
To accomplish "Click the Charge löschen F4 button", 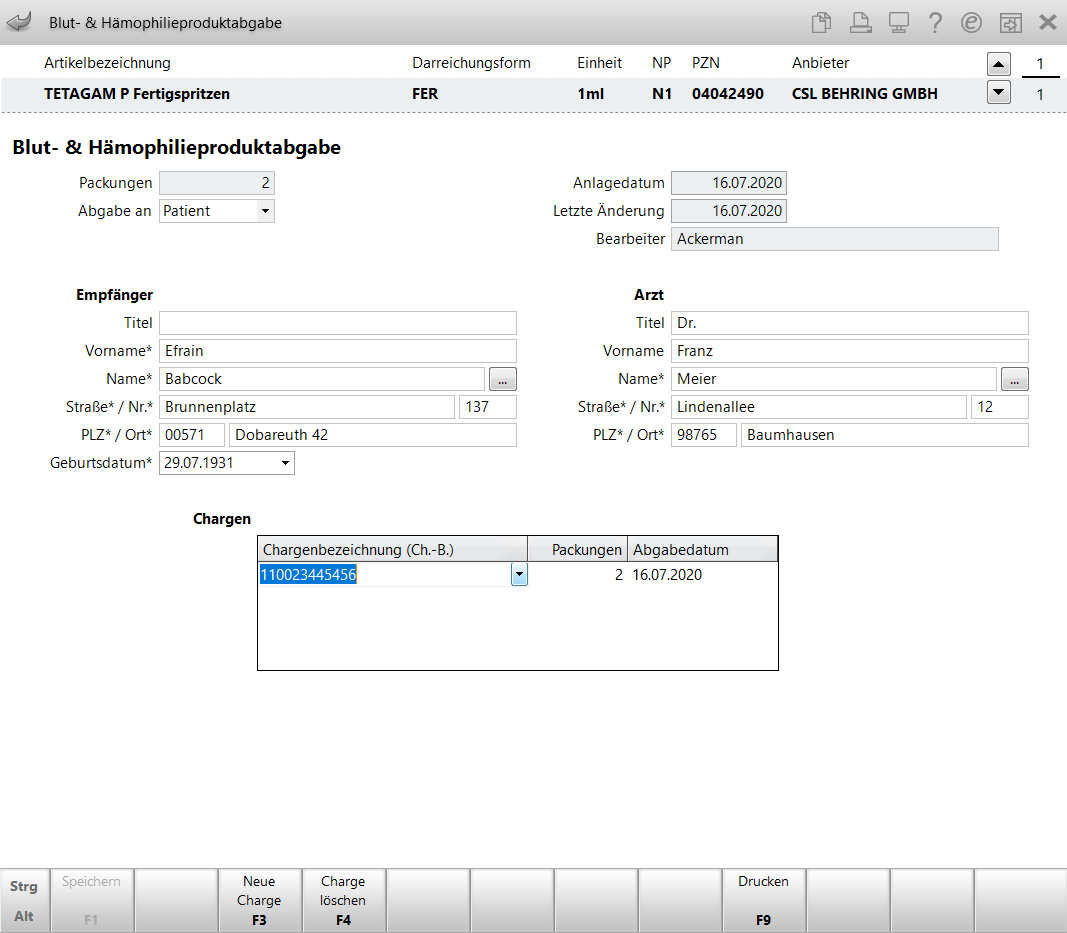I will 343,900.
